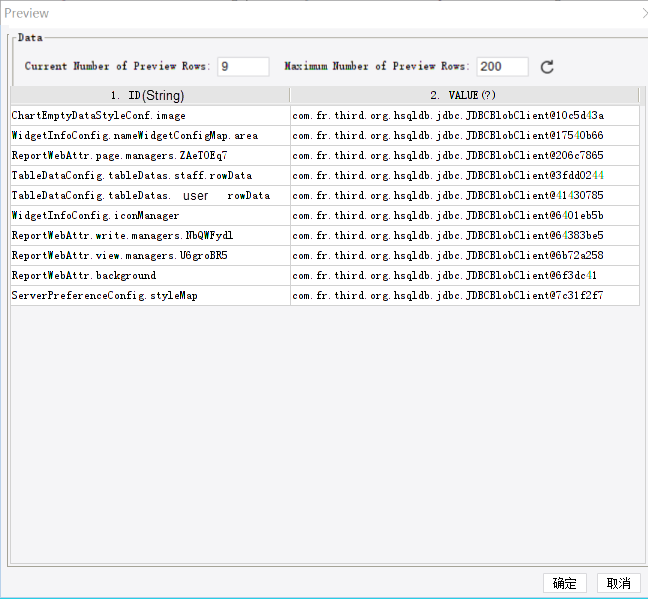Image resolution: width=648 pixels, height=599 pixels.
Task: Select ChartEmptyDataStyleConf.image cell
Action: (150, 115)
